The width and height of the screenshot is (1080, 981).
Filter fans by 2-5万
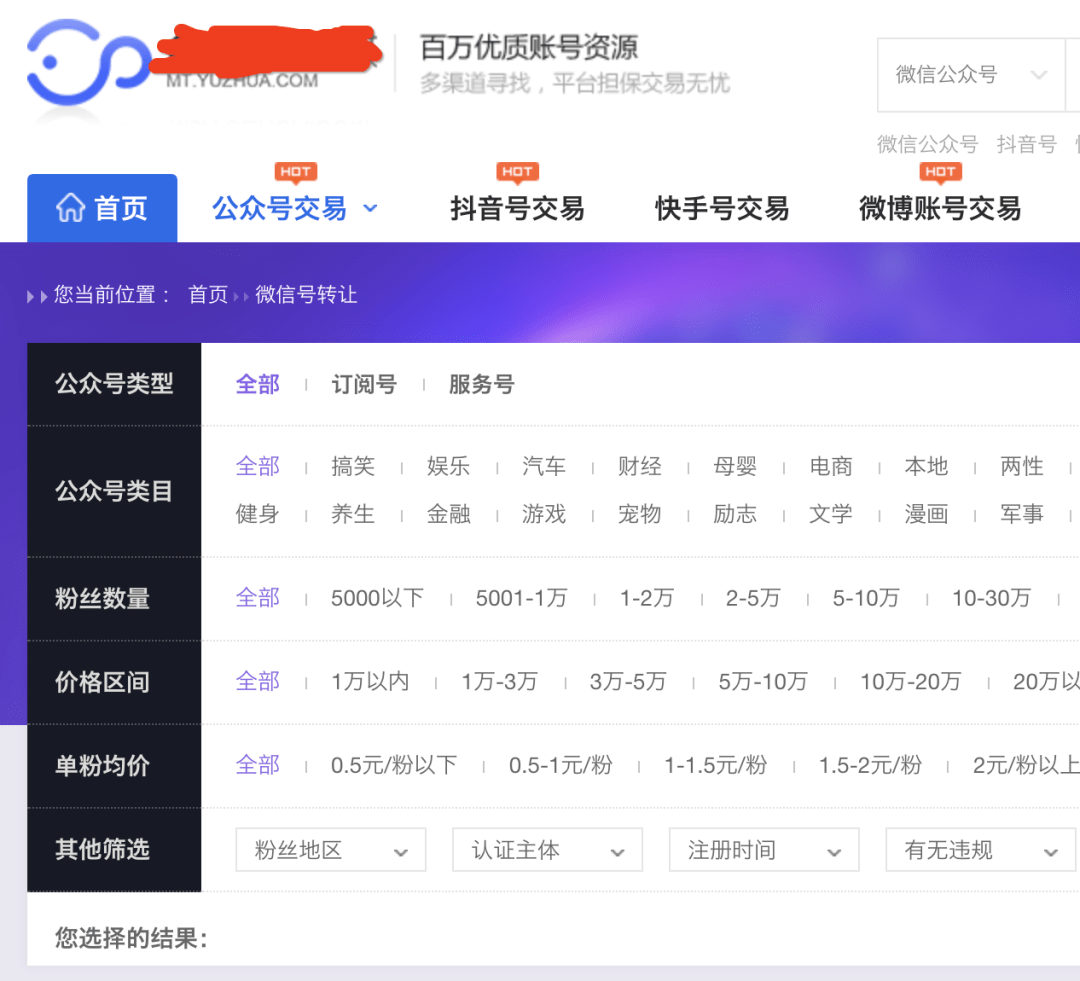click(753, 598)
